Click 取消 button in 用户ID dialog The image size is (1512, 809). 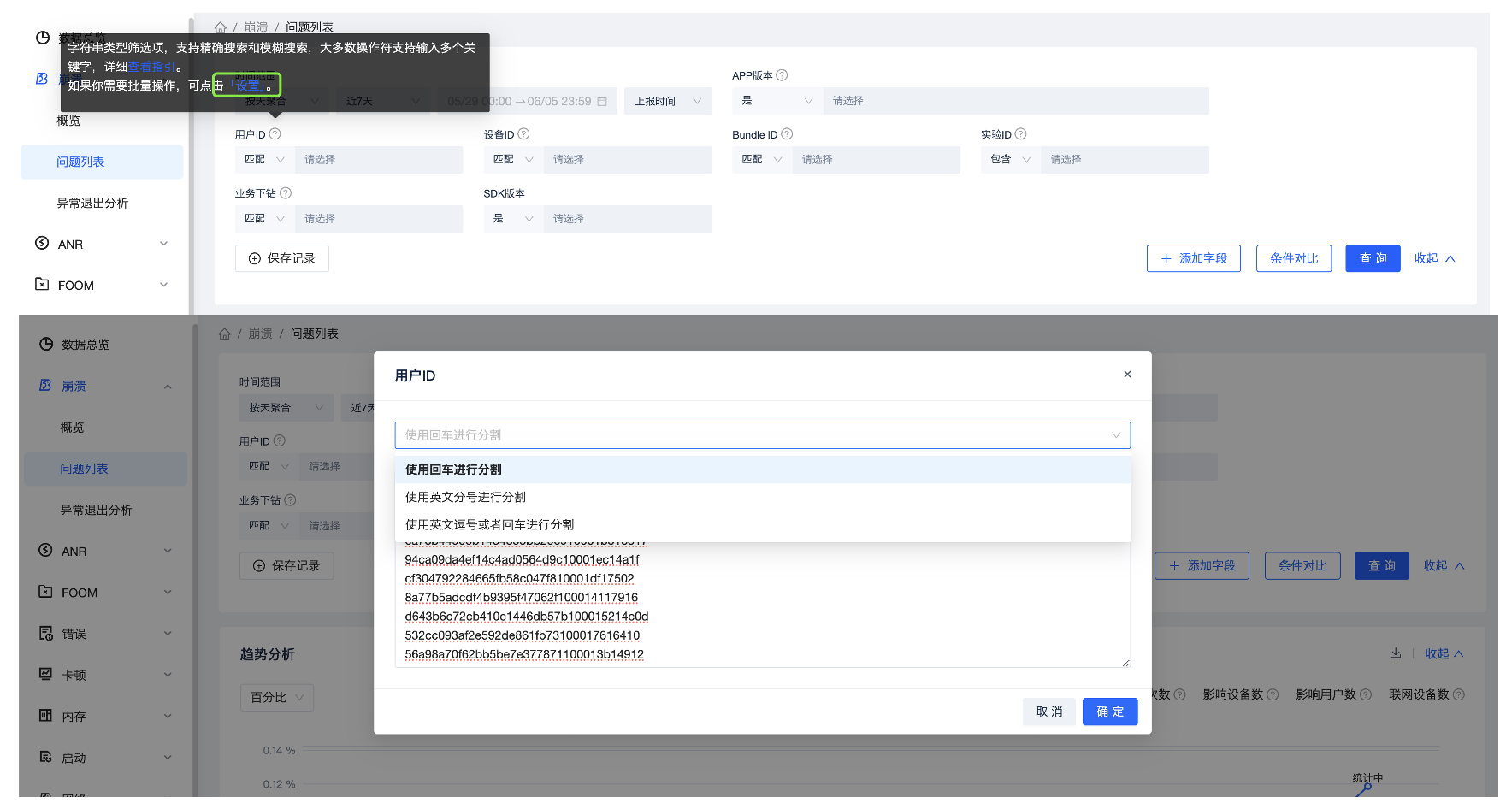tap(1049, 712)
